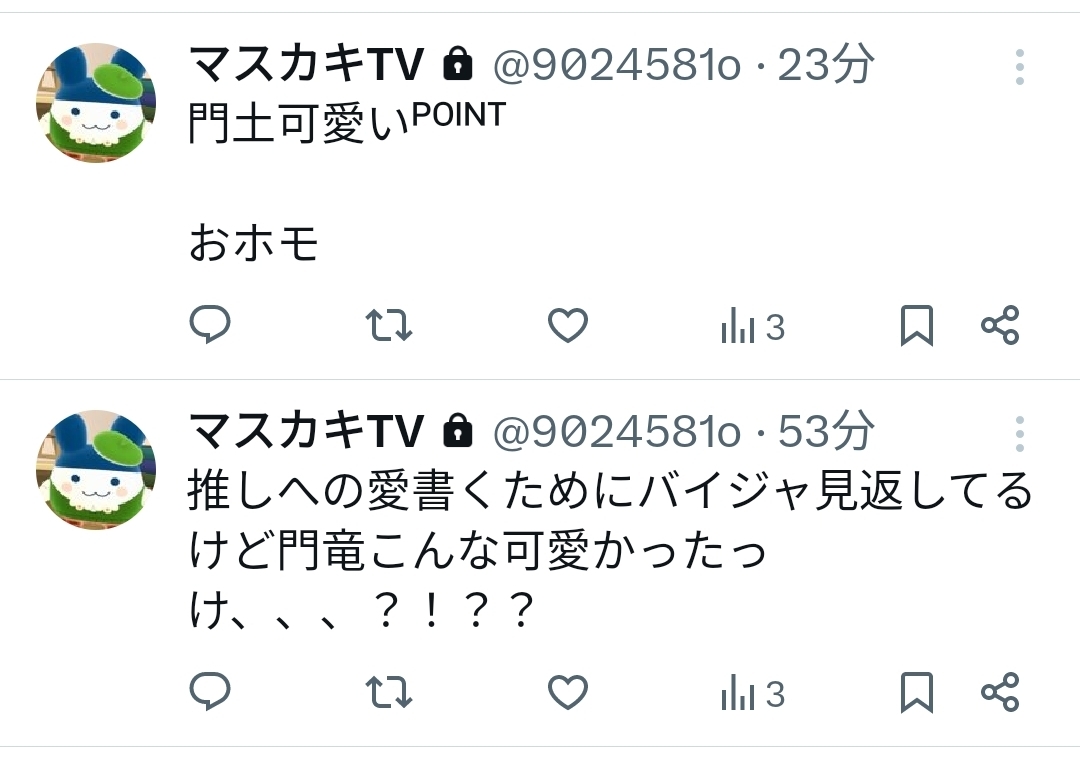The width and height of the screenshot is (1080, 764).
Task: View analytics on the 23分 post
Action: point(752,327)
